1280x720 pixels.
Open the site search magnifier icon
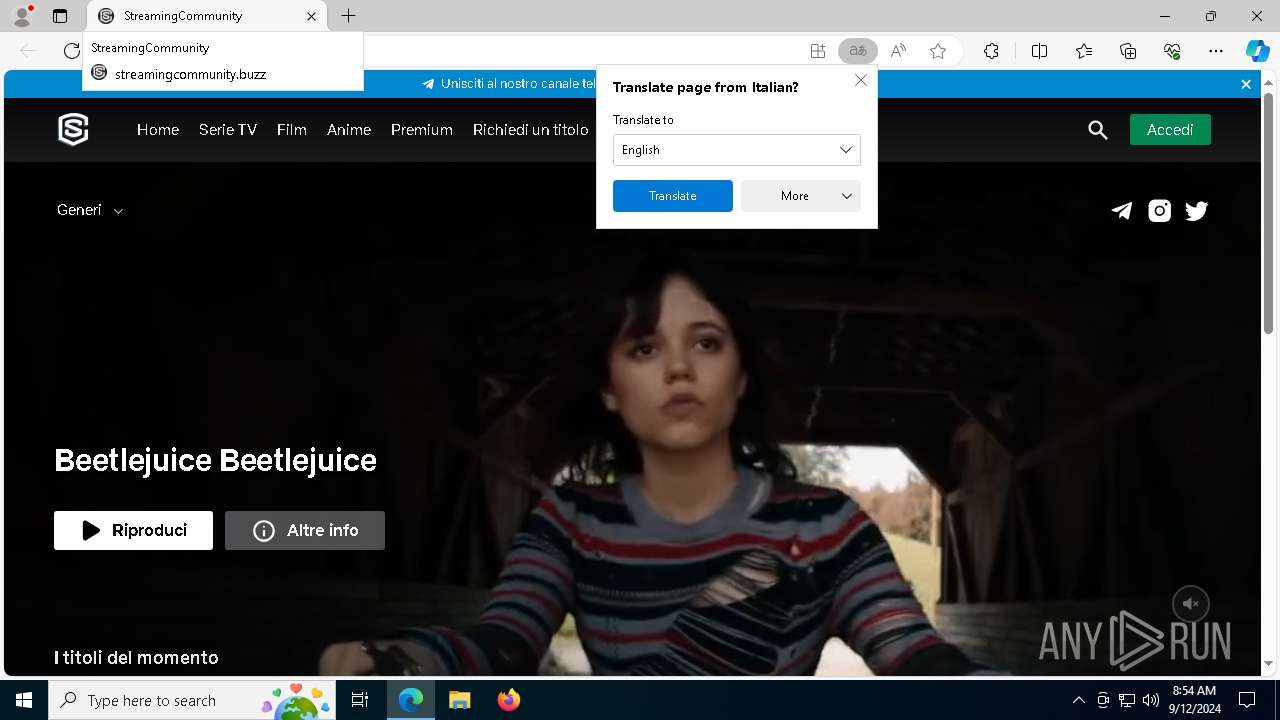point(1098,130)
